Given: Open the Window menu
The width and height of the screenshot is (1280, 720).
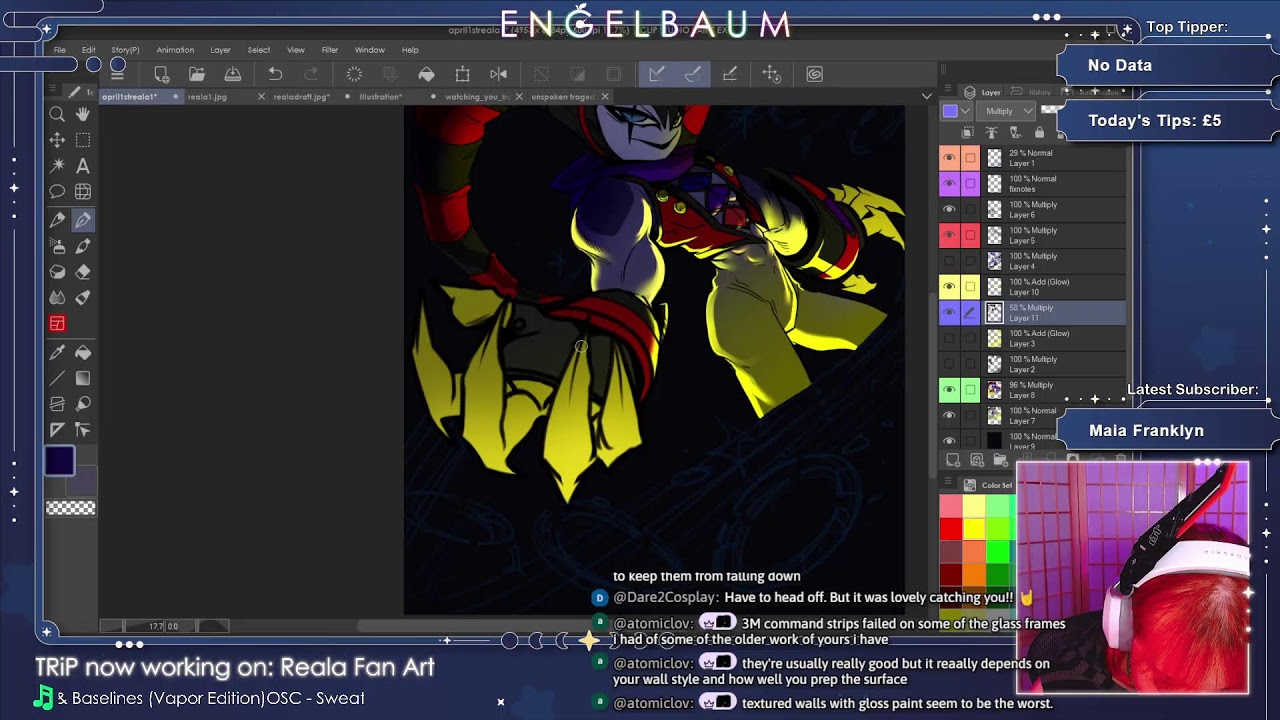Looking at the screenshot, I should [x=369, y=50].
